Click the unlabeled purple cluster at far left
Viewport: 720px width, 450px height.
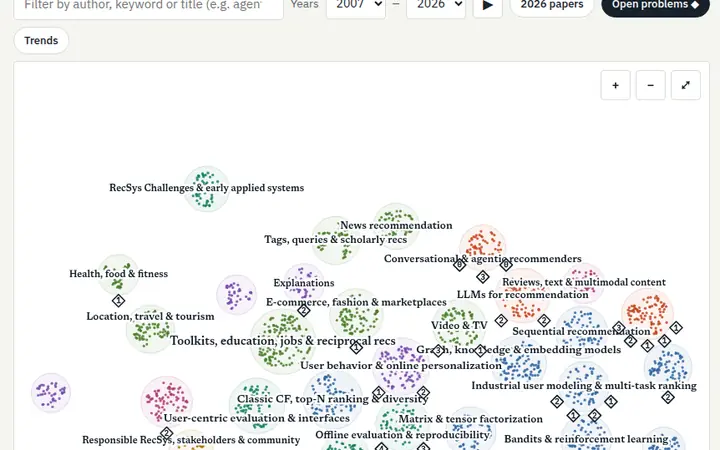[x=51, y=393]
